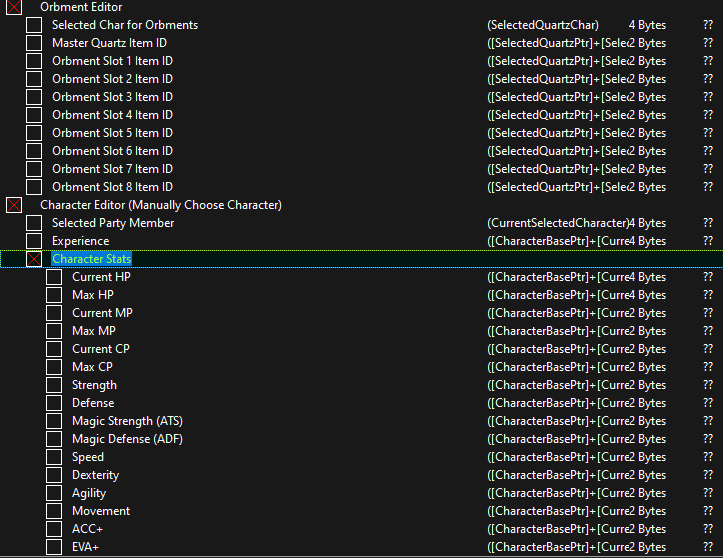This screenshot has width=723, height=558.
Task: Select the 2 Bytes type of Speed row
Action: (x=647, y=457)
